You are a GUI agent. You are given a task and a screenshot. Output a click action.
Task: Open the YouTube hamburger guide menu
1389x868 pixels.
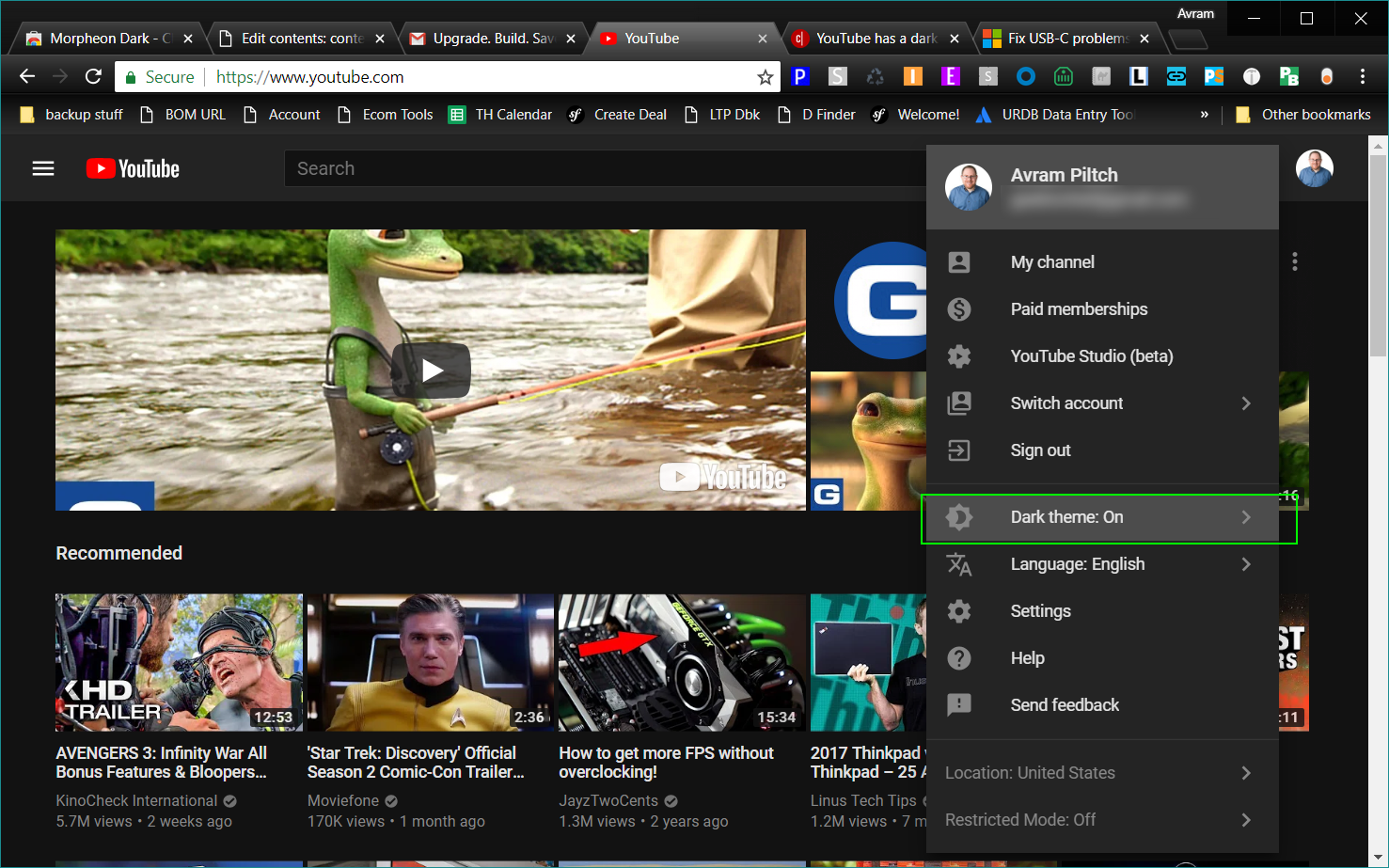point(43,168)
